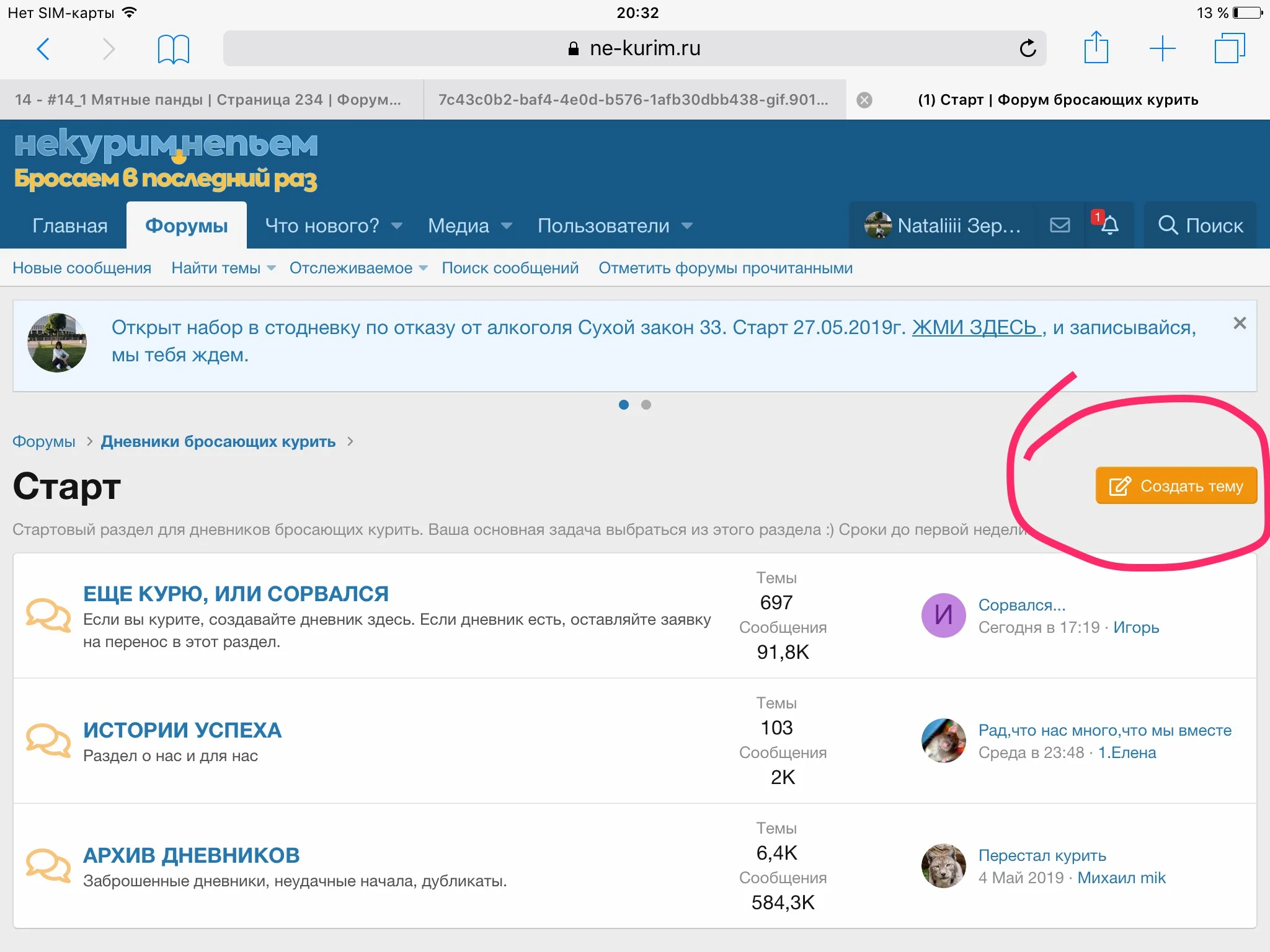
Task: Open the ИСТОРИИ УСПЕХА forum link
Action: click(182, 730)
